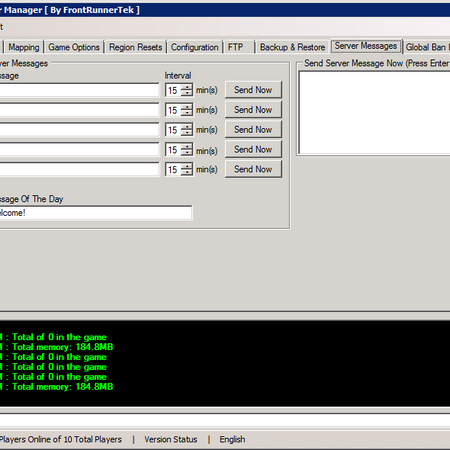Click the Send Server Message Now text box
This screenshot has height=450, width=450.
pyautogui.click(x=374, y=113)
